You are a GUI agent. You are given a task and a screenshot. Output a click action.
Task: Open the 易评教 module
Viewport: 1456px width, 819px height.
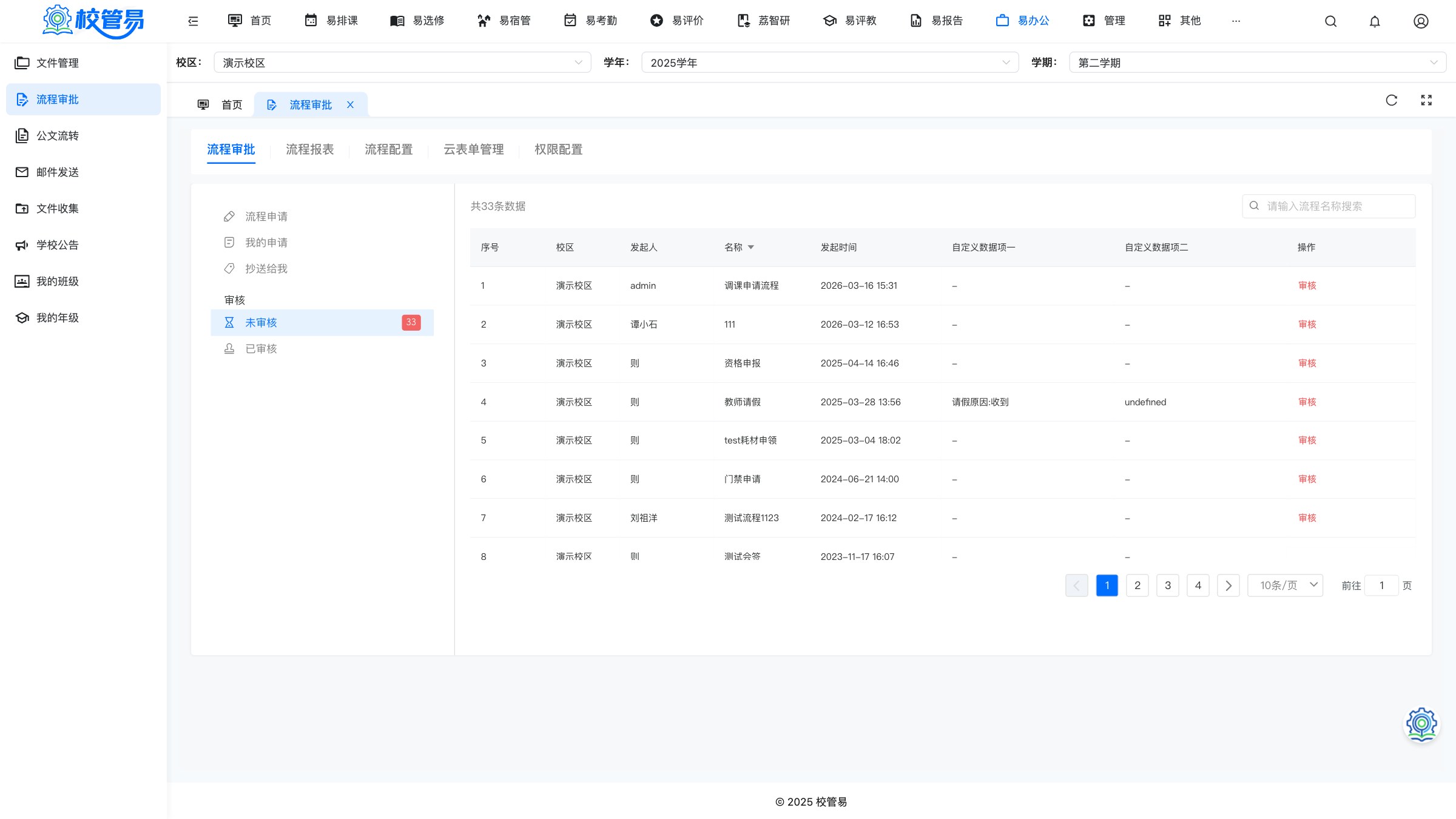tap(849, 21)
